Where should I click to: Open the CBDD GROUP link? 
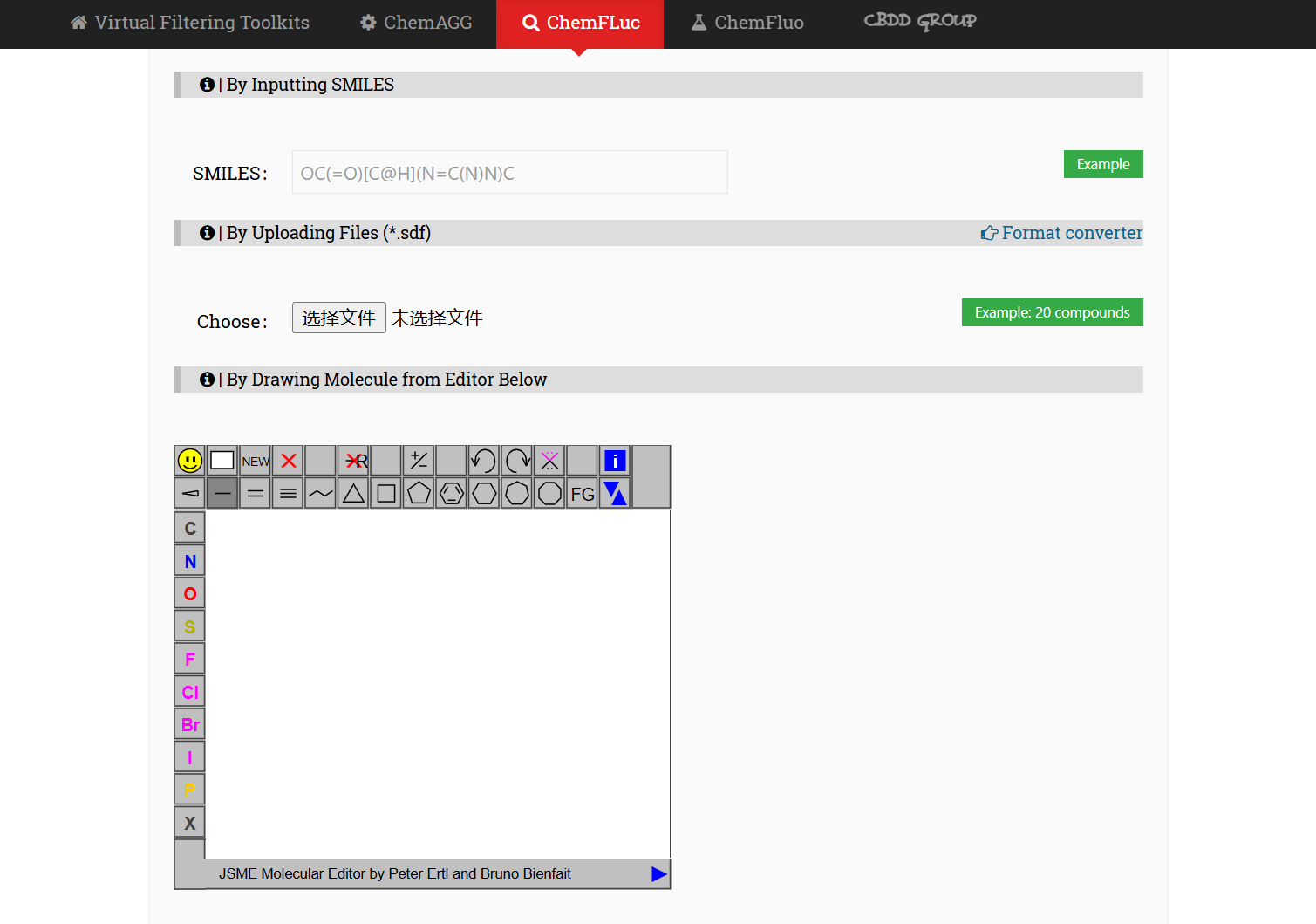tap(920, 21)
